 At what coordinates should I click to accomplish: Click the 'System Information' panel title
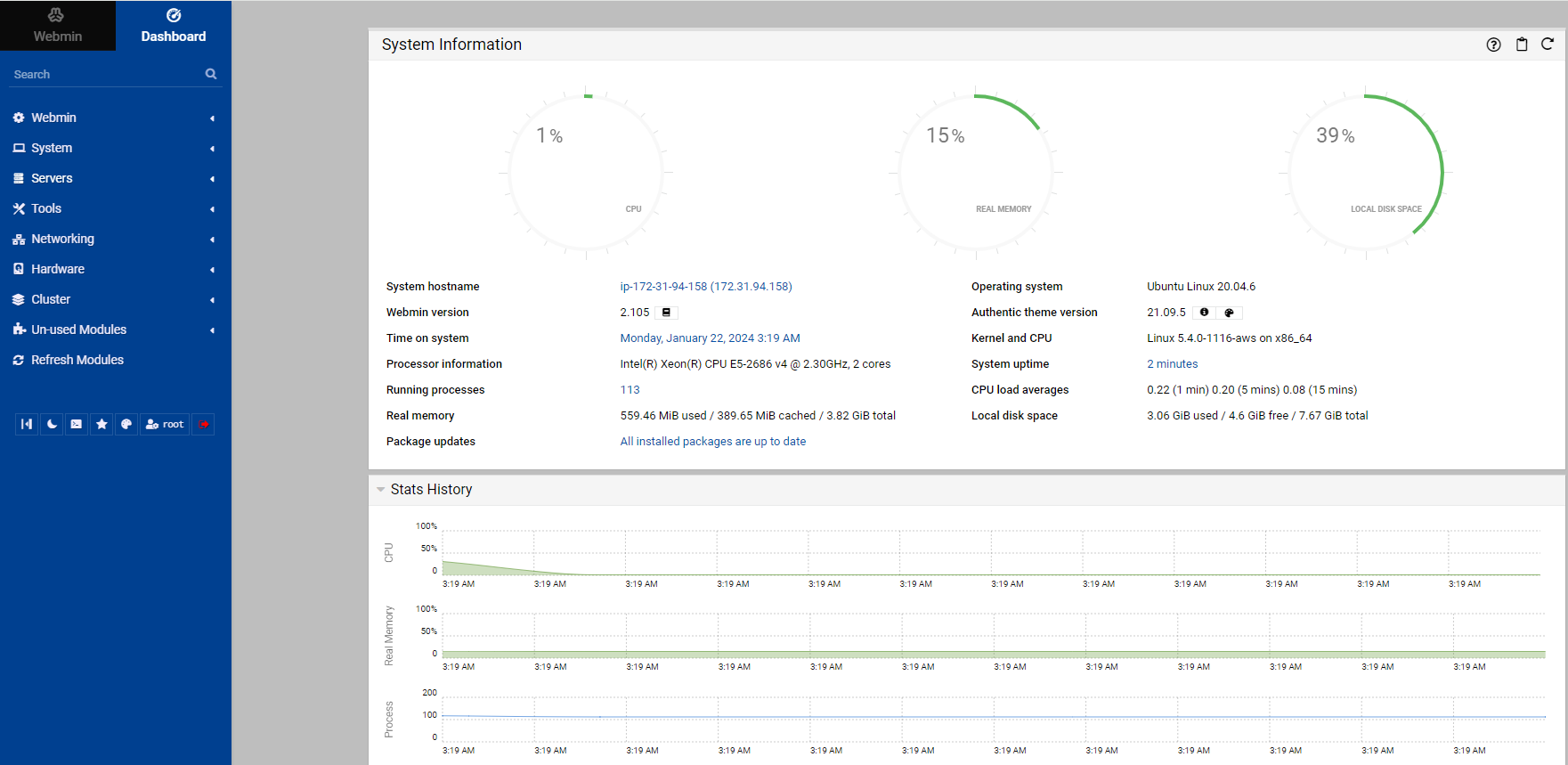451,45
